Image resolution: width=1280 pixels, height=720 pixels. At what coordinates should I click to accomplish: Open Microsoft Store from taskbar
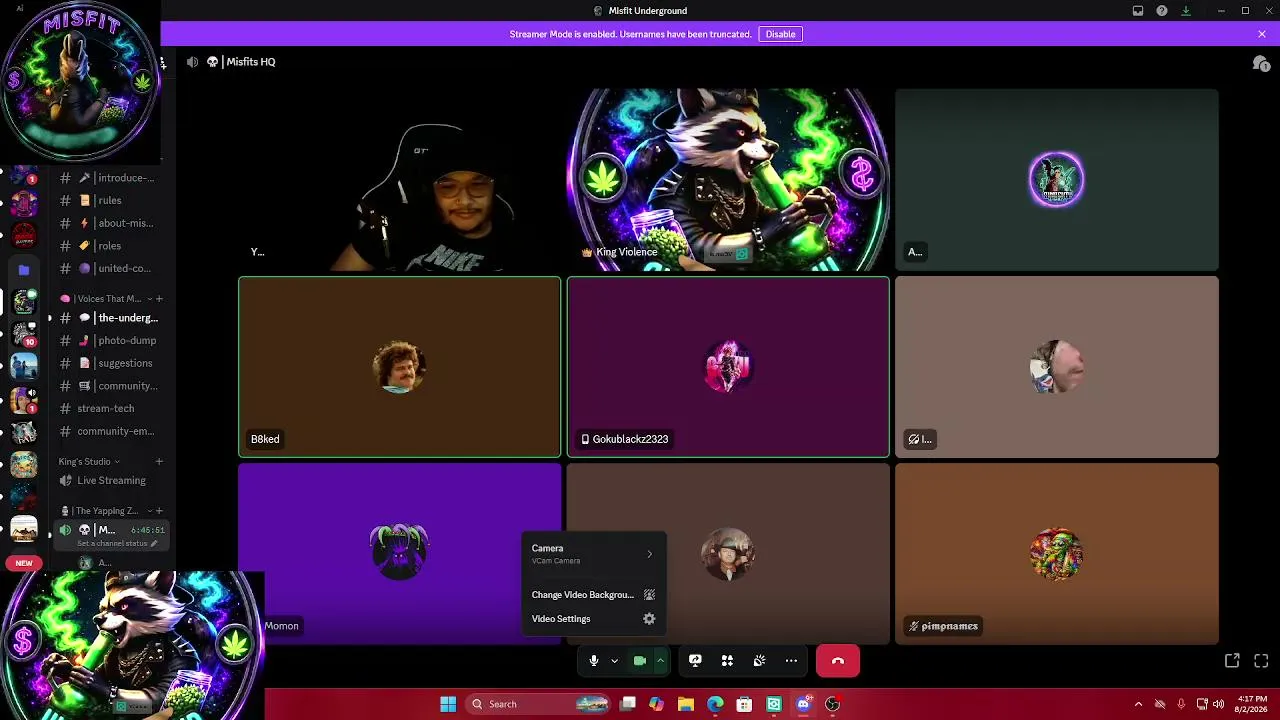[x=744, y=704]
